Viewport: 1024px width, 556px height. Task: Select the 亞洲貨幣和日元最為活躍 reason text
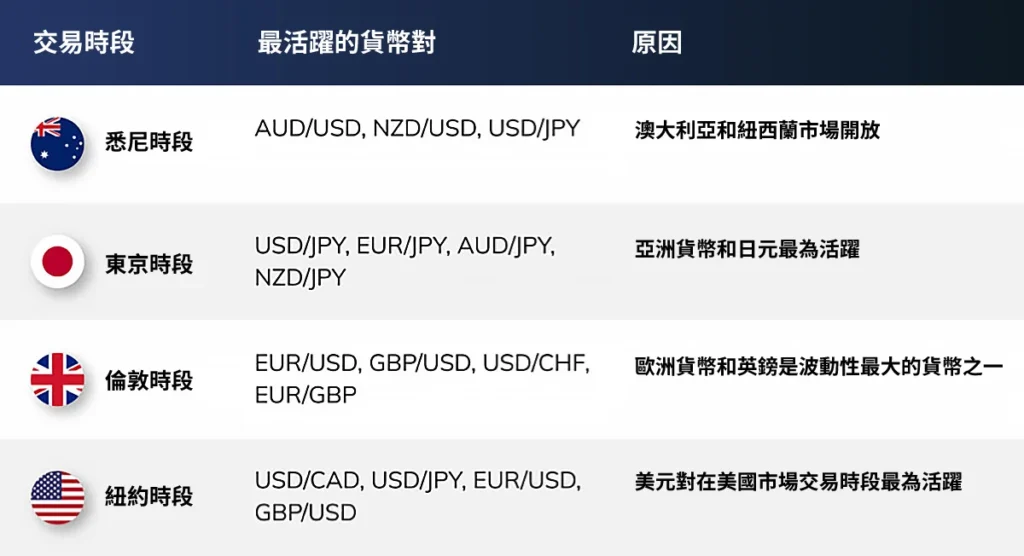[747, 249]
